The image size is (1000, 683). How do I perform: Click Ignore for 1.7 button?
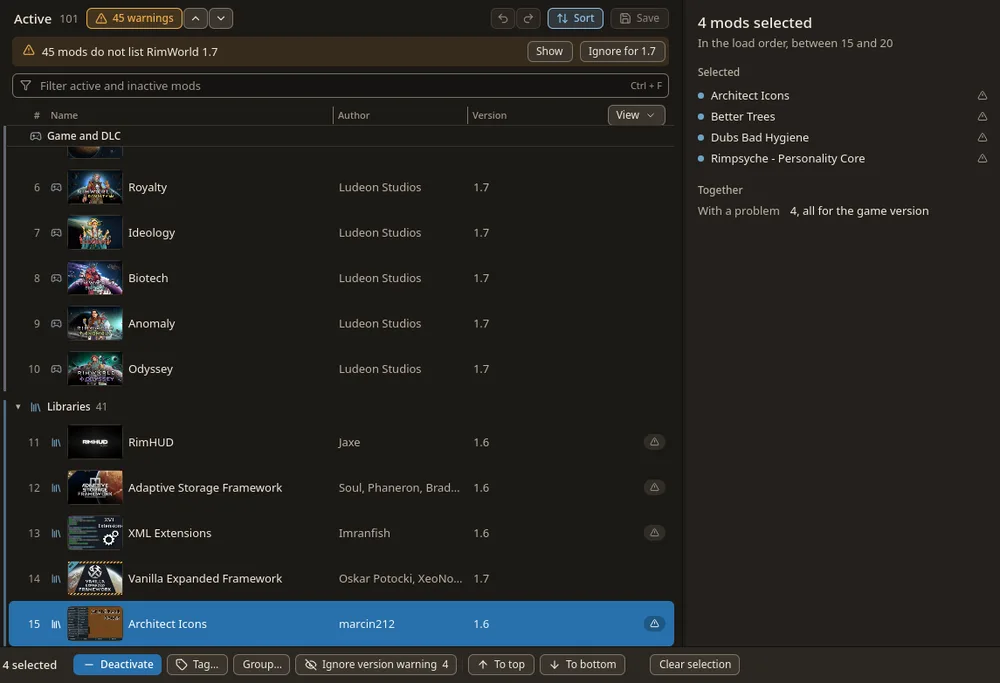[622, 51]
